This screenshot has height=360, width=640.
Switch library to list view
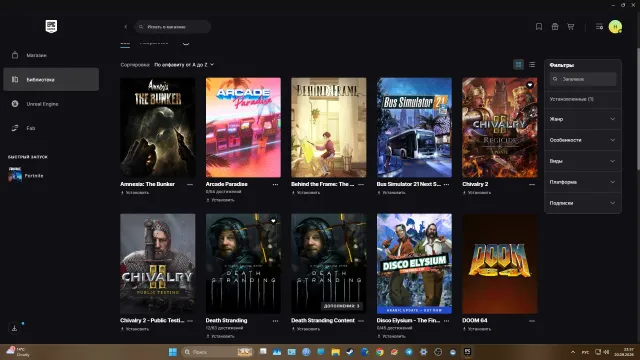[x=532, y=64]
